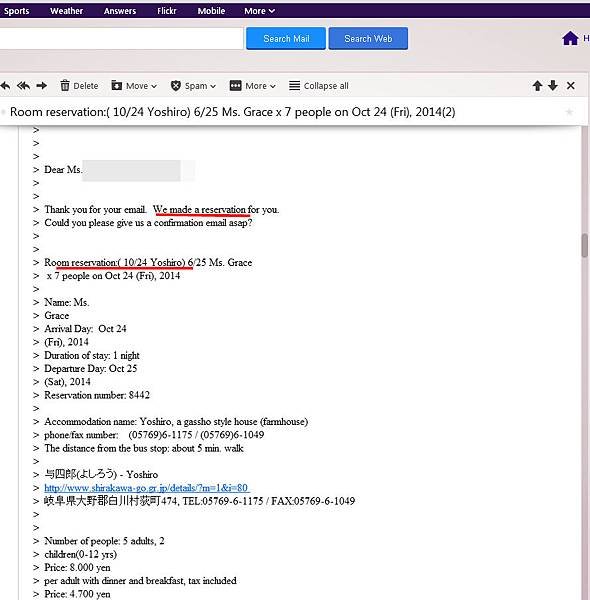
Task: Open the More menu in top navigation
Action: 259,11
